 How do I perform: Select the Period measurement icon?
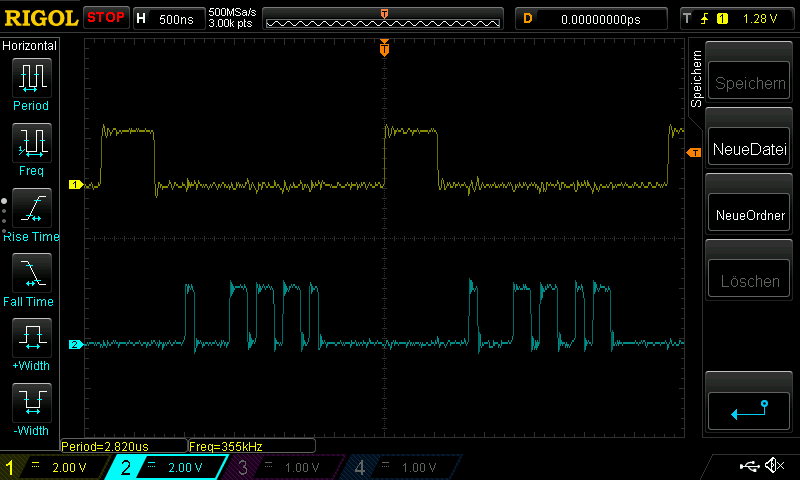32,78
